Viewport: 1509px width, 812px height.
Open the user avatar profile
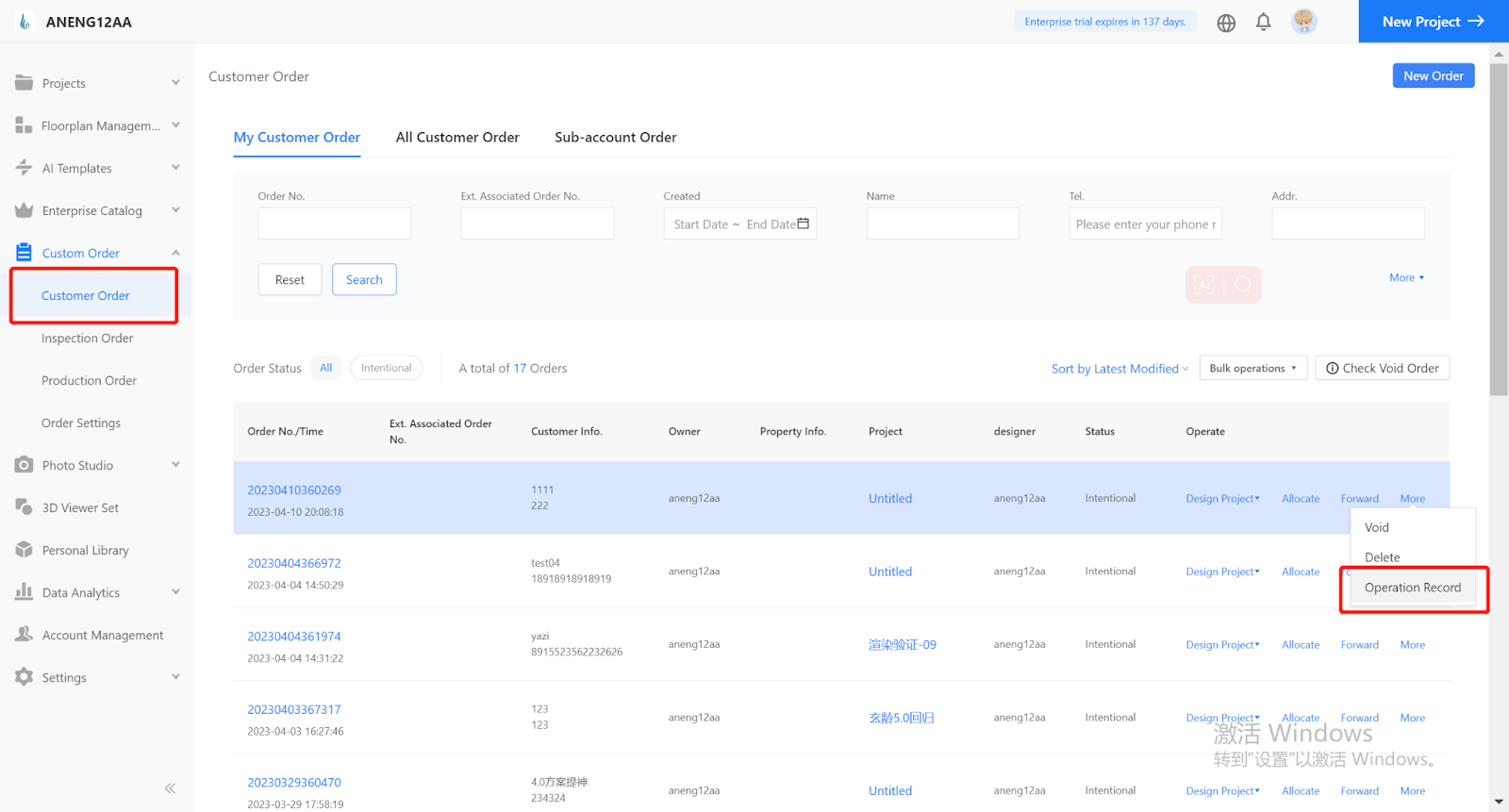pyautogui.click(x=1303, y=22)
